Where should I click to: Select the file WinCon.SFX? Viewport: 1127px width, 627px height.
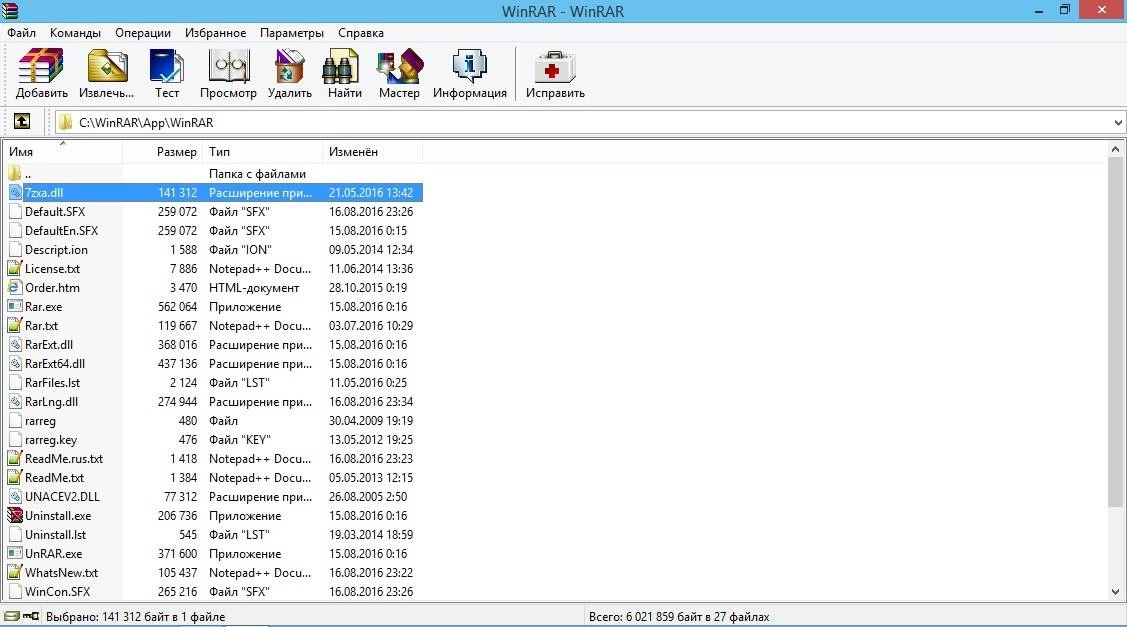coord(58,592)
